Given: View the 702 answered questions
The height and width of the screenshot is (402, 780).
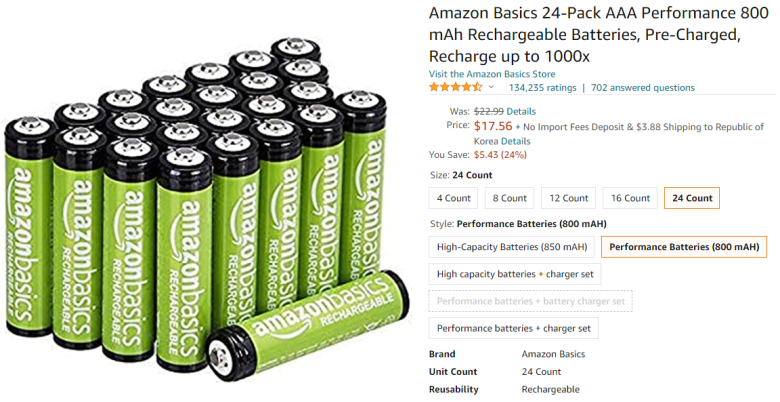Looking at the screenshot, I should pos(643,88).
